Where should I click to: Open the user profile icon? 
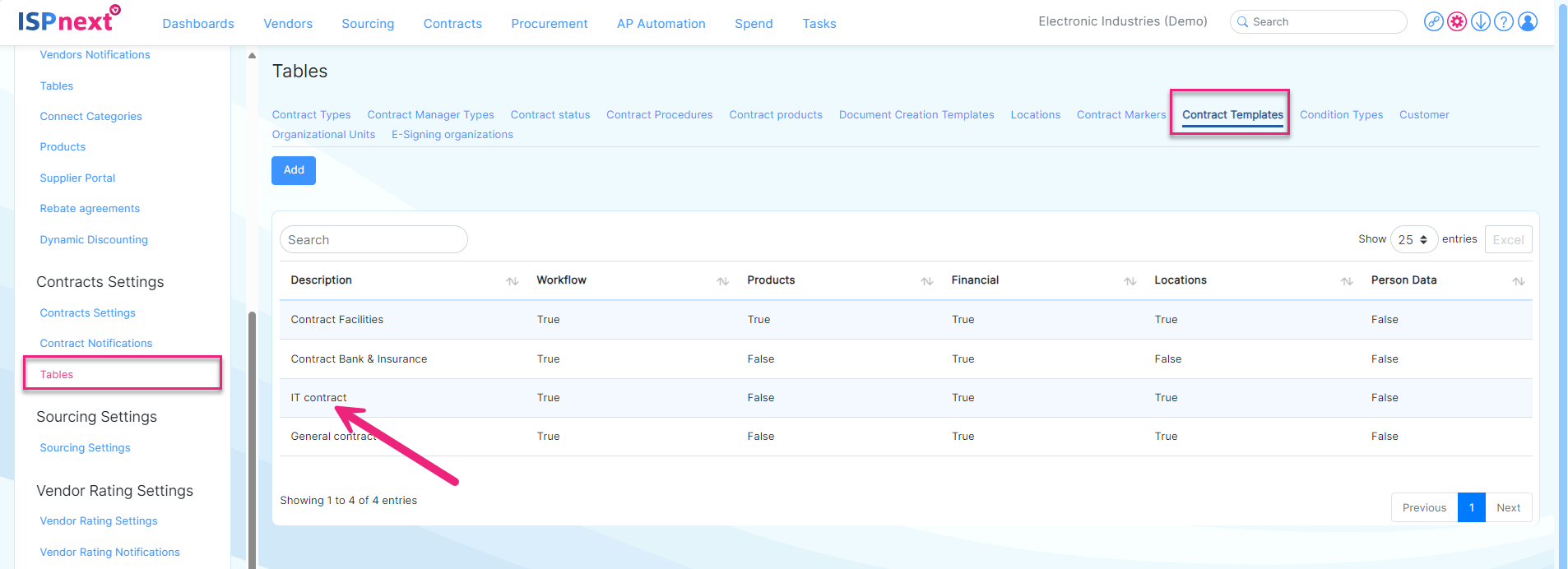click(1528, 22)
